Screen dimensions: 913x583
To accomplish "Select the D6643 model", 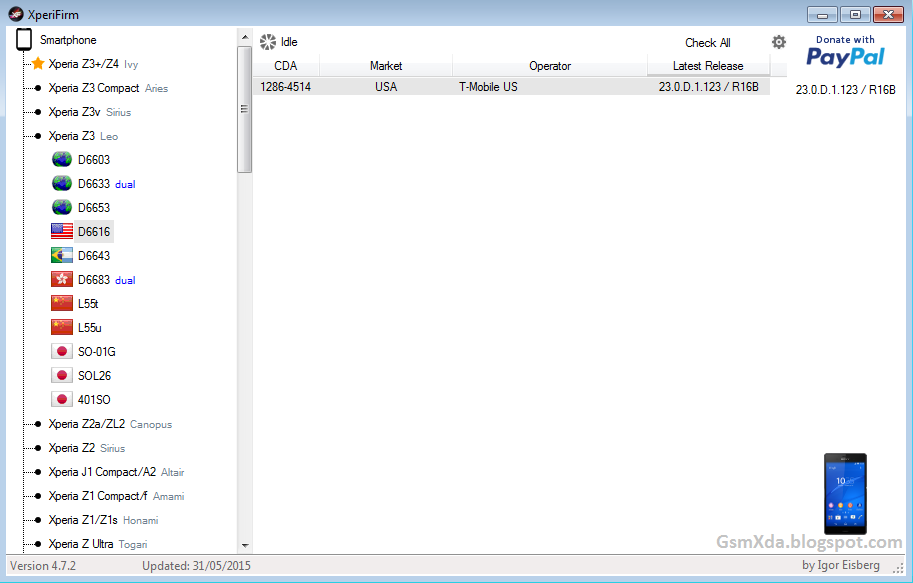I will click(x=94, y=255).
